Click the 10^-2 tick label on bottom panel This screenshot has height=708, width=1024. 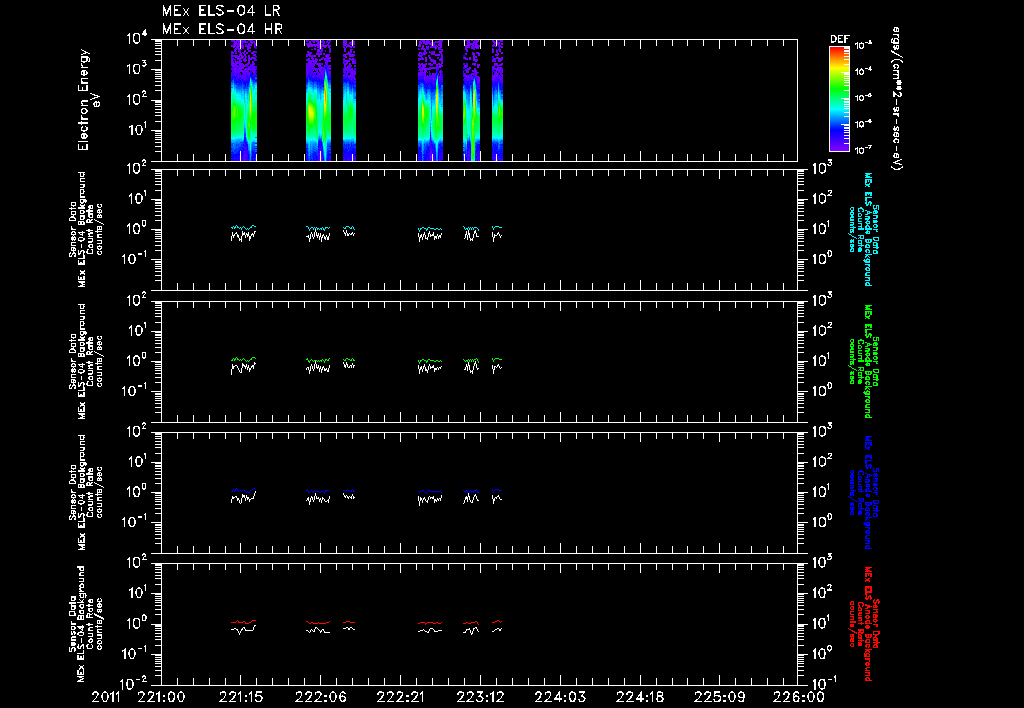[135, 684]
